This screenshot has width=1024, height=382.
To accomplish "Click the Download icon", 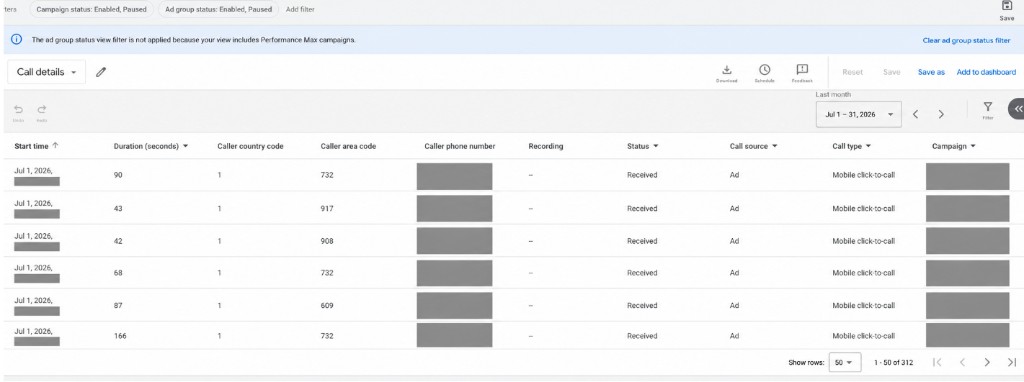I will pos(726,70).
